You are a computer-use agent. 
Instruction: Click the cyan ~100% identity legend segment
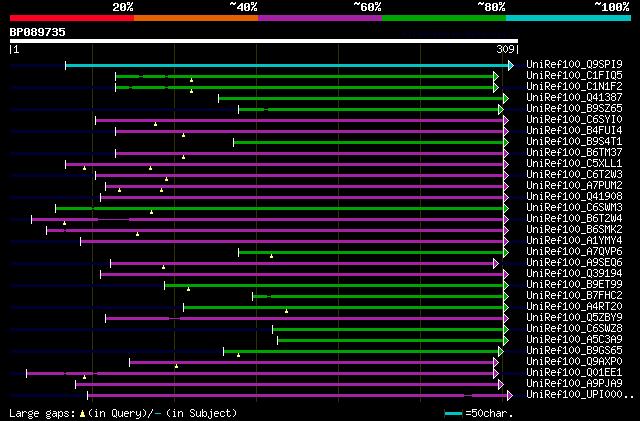point(568,18)
